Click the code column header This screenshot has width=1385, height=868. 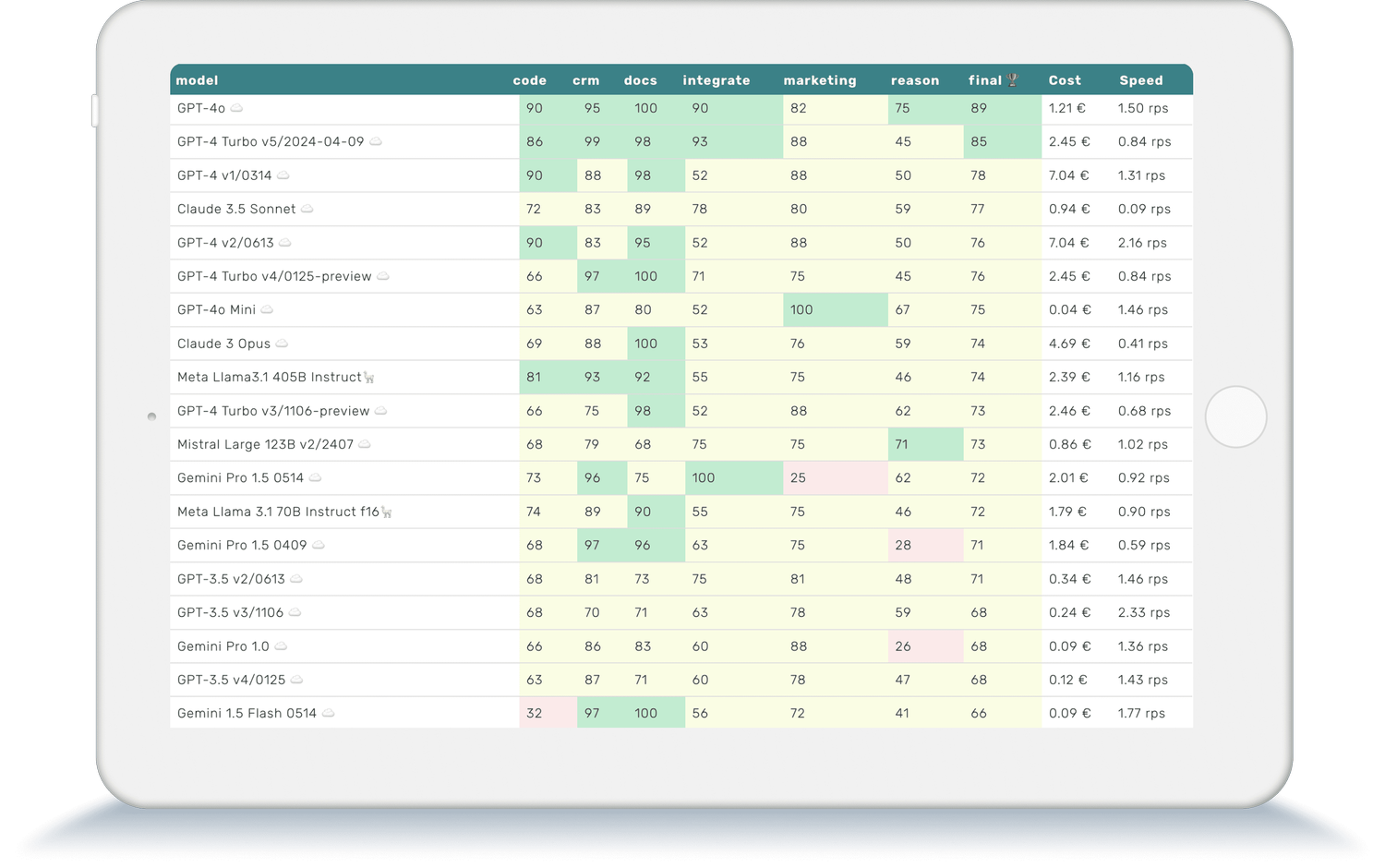[x=529, y=80]
